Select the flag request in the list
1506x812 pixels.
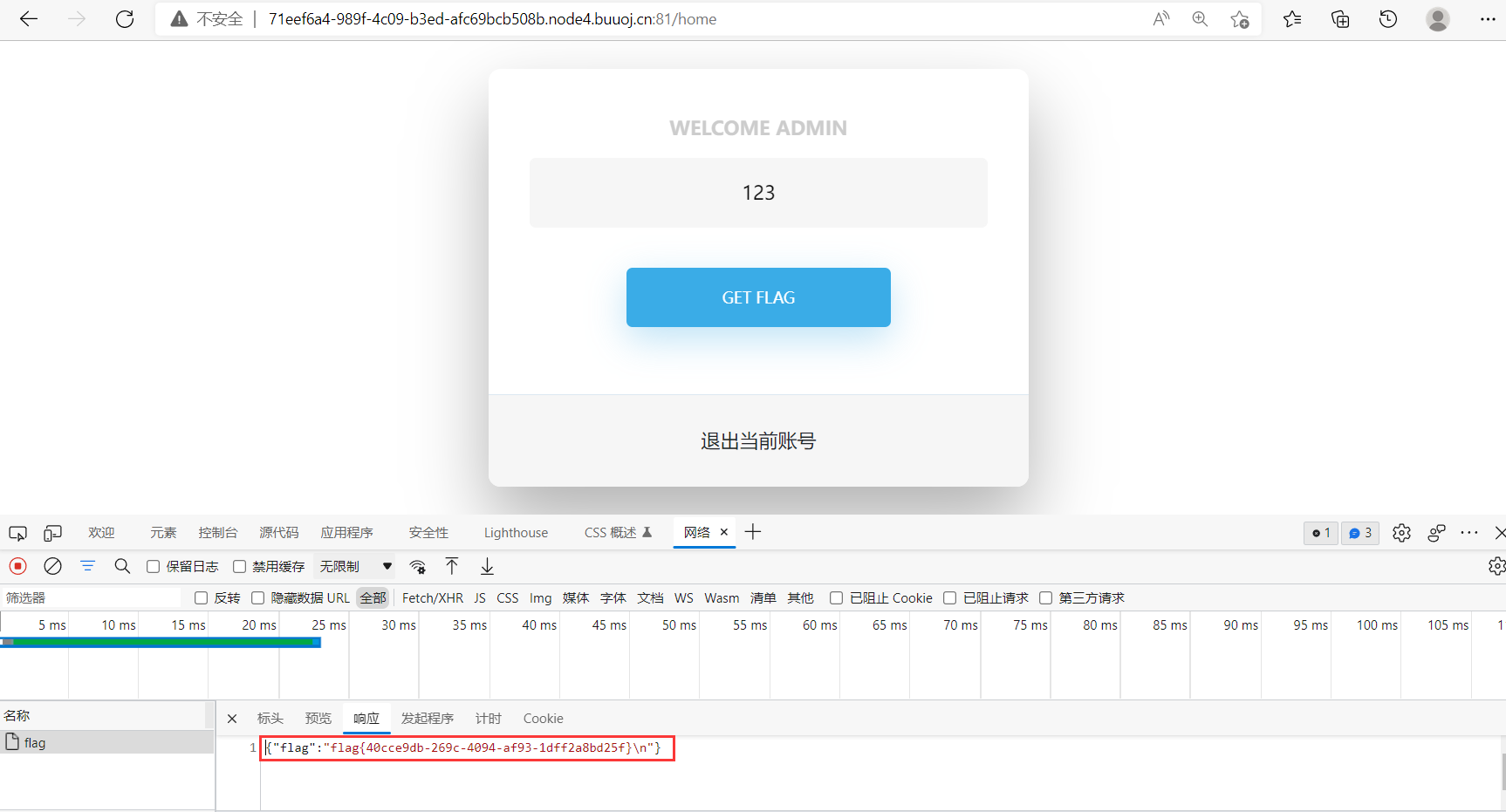pos(36,742)
